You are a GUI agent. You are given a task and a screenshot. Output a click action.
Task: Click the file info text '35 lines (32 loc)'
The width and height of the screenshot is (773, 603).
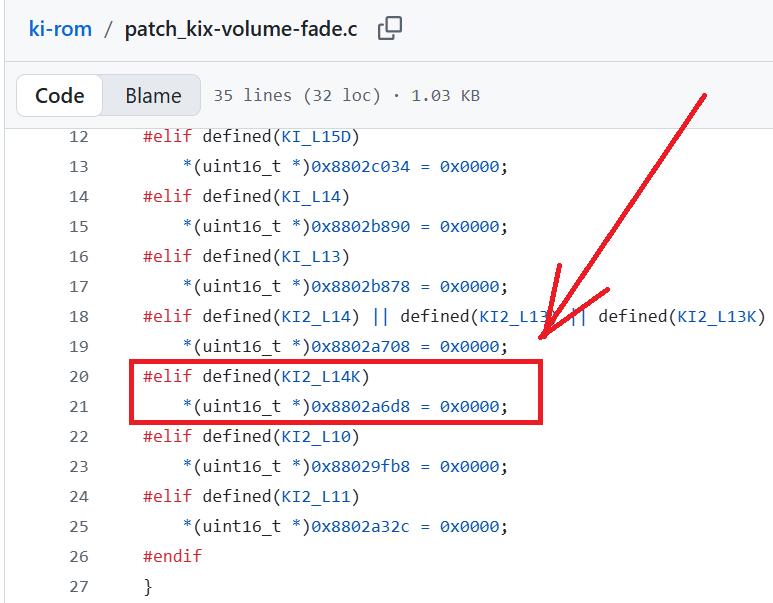pyautogui.click(x=297, y=95)
